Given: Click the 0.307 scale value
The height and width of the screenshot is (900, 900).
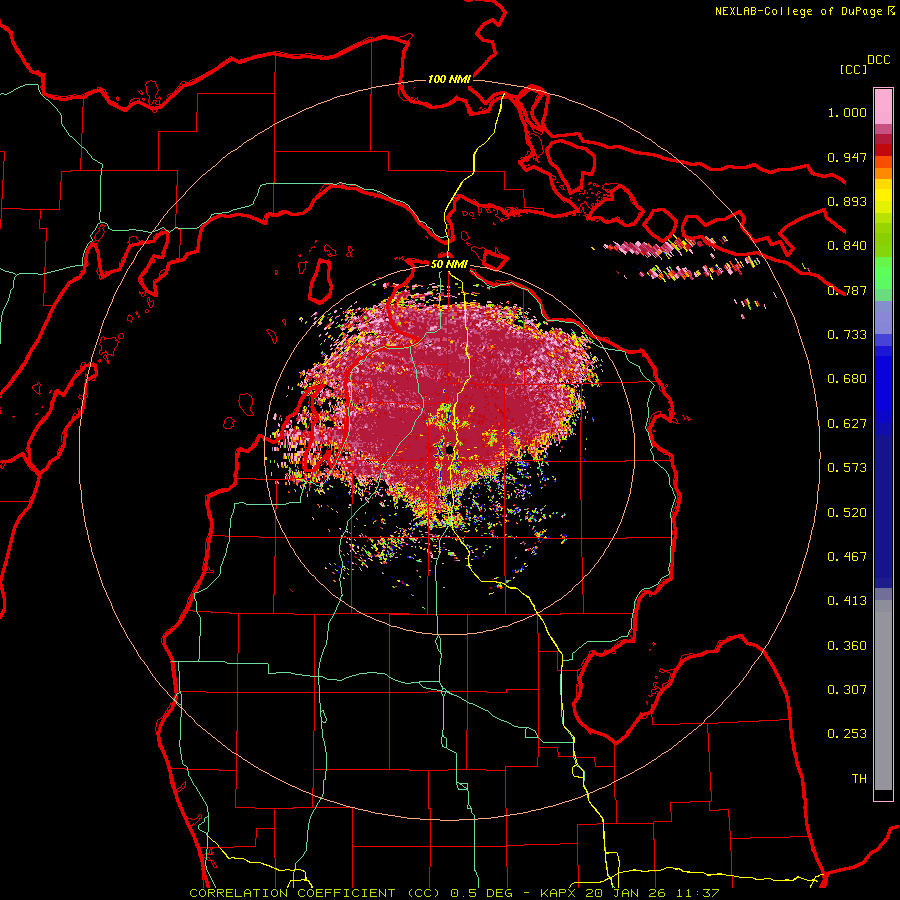Looking at the screenshot, I should tap(847, 690).
